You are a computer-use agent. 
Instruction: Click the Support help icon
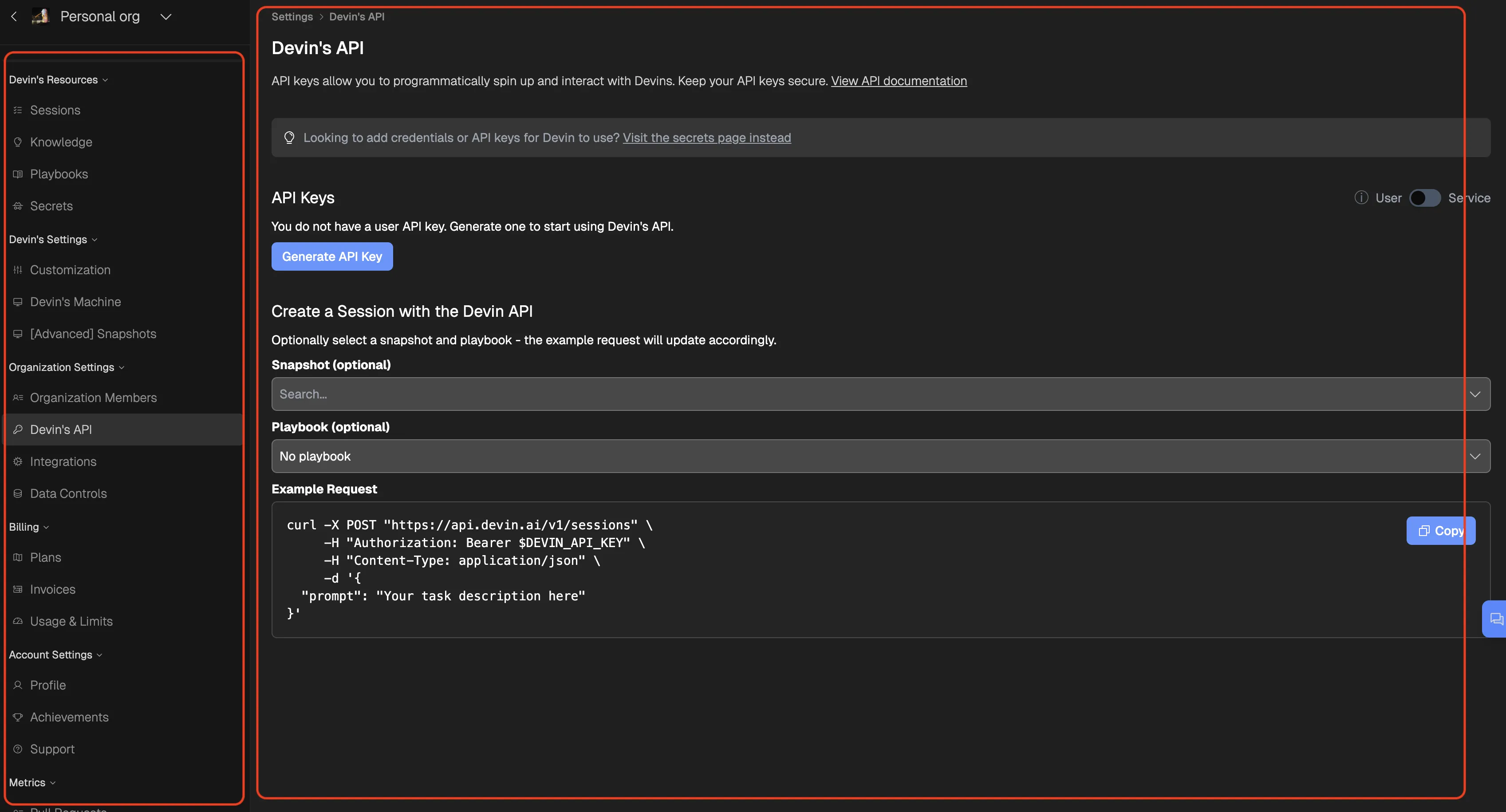click(x=18, y=749)
